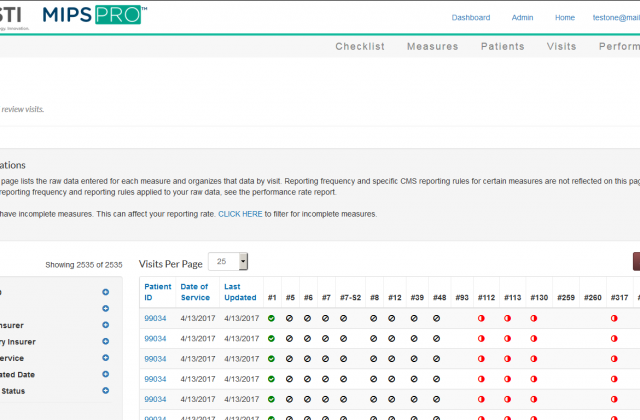Open patient 99034 in the first row
Viewport: 640px width, 420px height.
click(155, 317)
